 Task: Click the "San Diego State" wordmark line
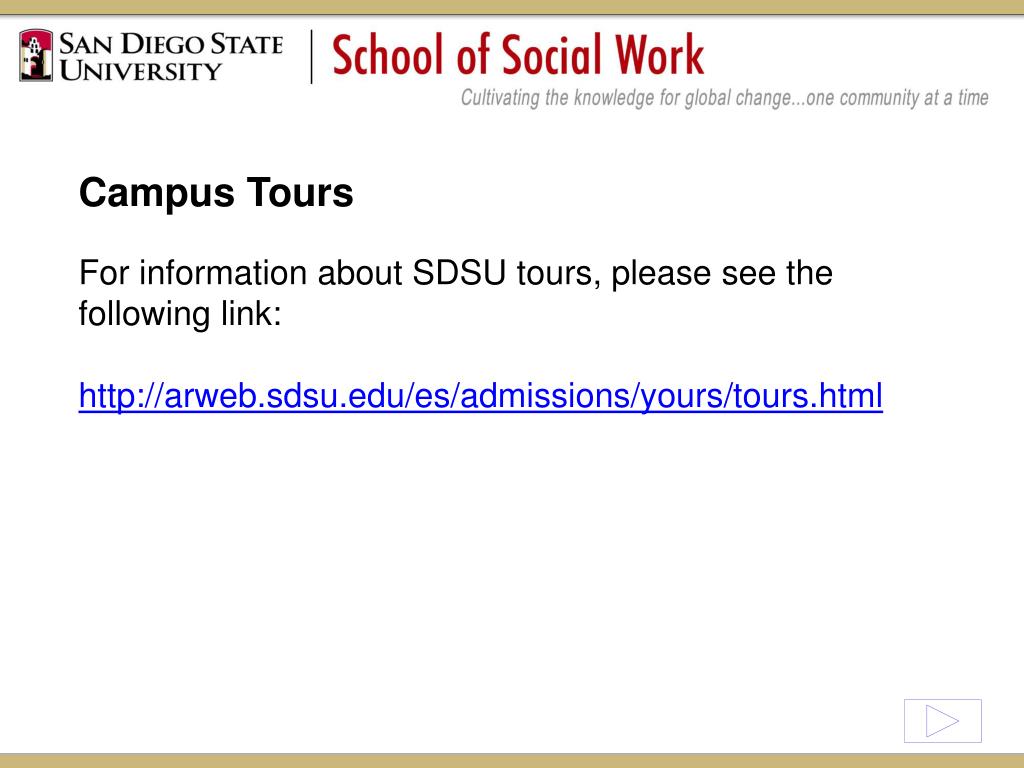click(x=171, y=44)
